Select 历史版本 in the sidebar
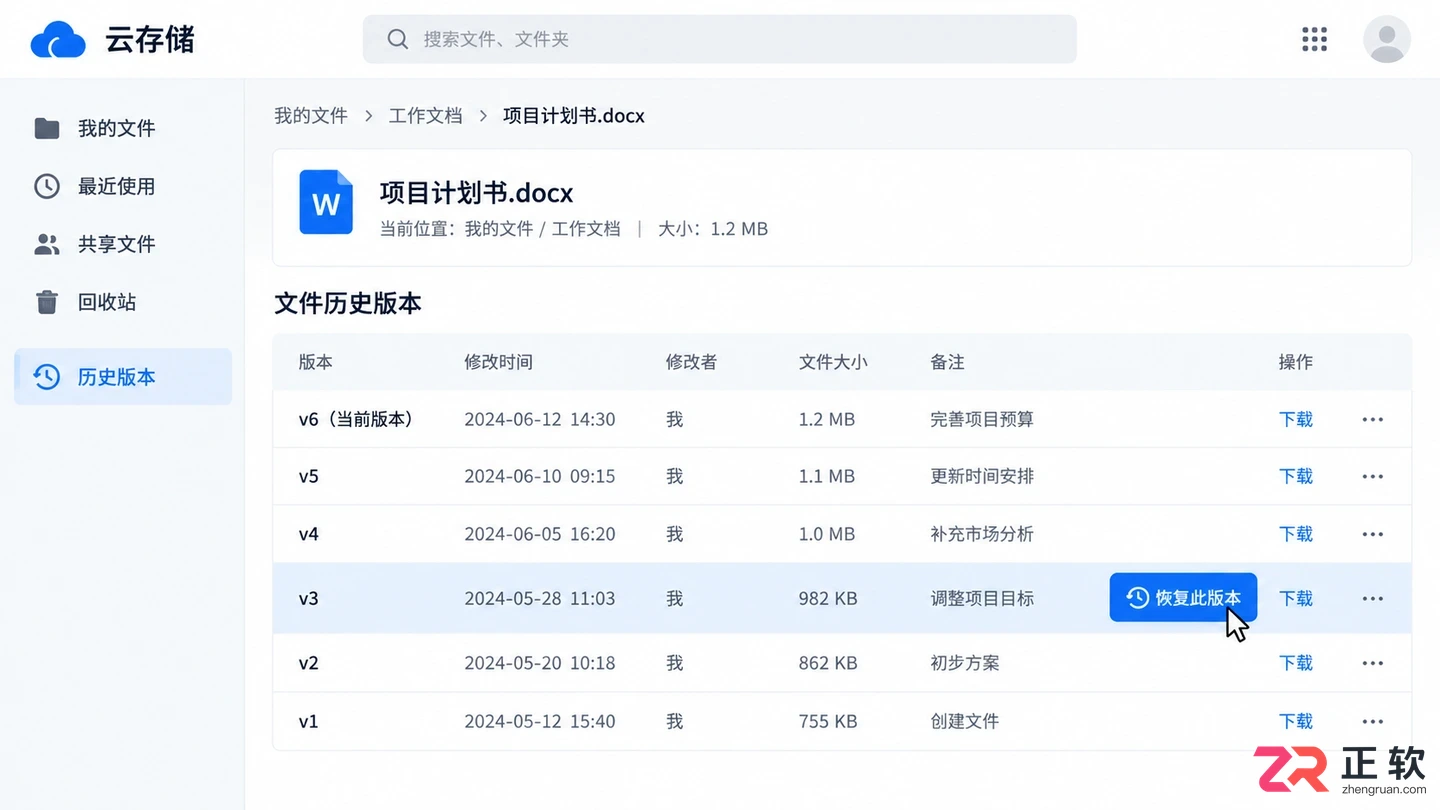1440x810 pixels. point(123,377)
